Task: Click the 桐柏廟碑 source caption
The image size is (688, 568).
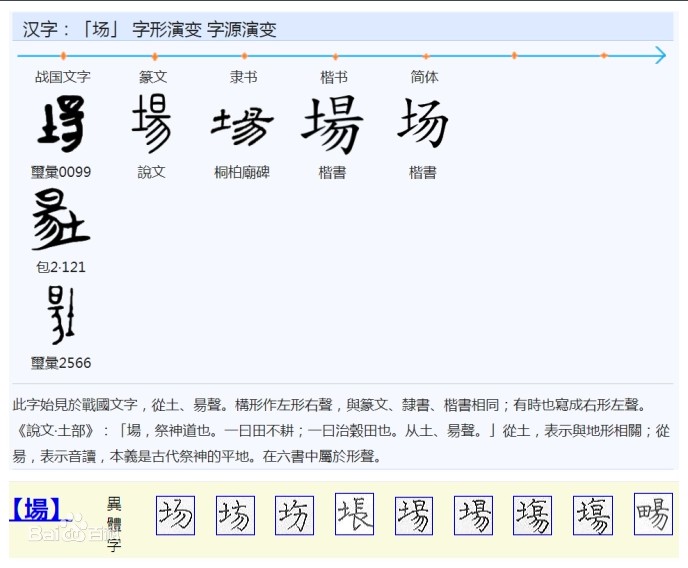Action: click(242, 172)
